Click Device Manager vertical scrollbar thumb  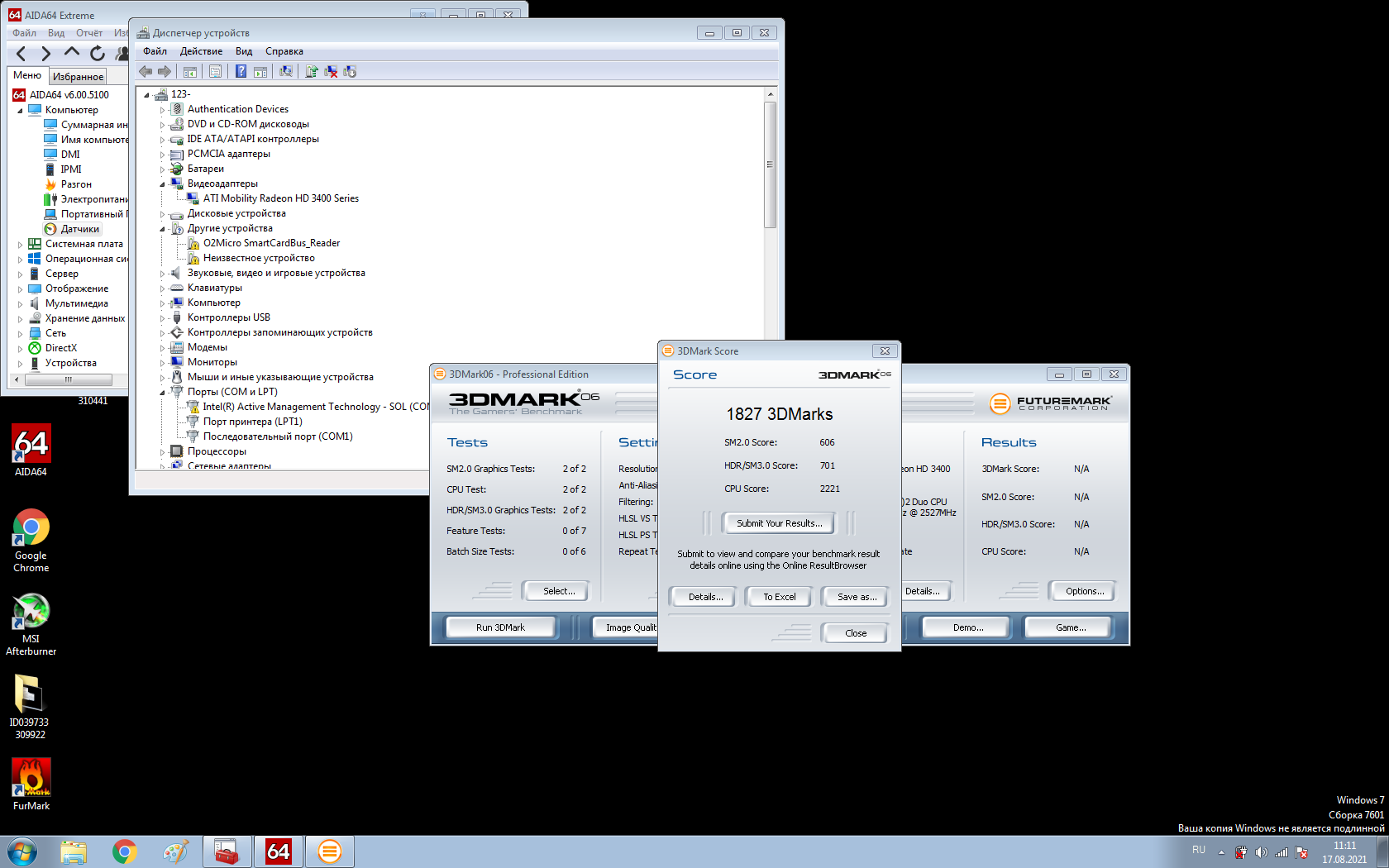point(770,165)
